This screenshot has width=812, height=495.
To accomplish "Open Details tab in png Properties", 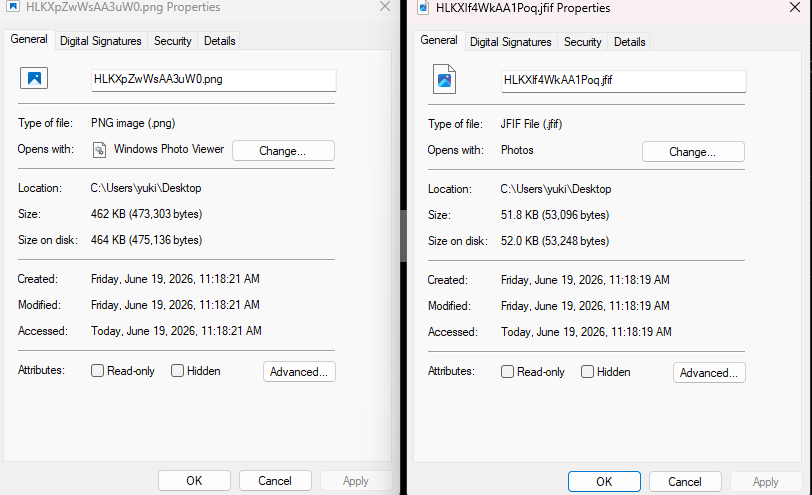I will (220, 41).
